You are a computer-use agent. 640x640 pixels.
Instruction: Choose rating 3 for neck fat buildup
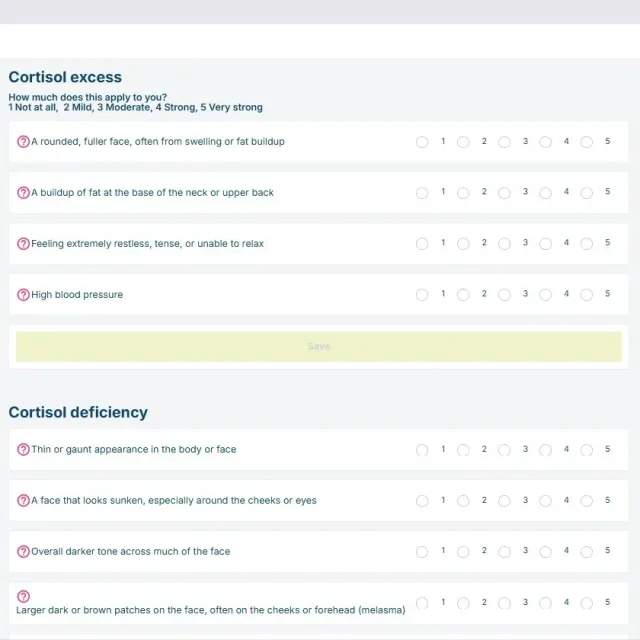point(504,193)
